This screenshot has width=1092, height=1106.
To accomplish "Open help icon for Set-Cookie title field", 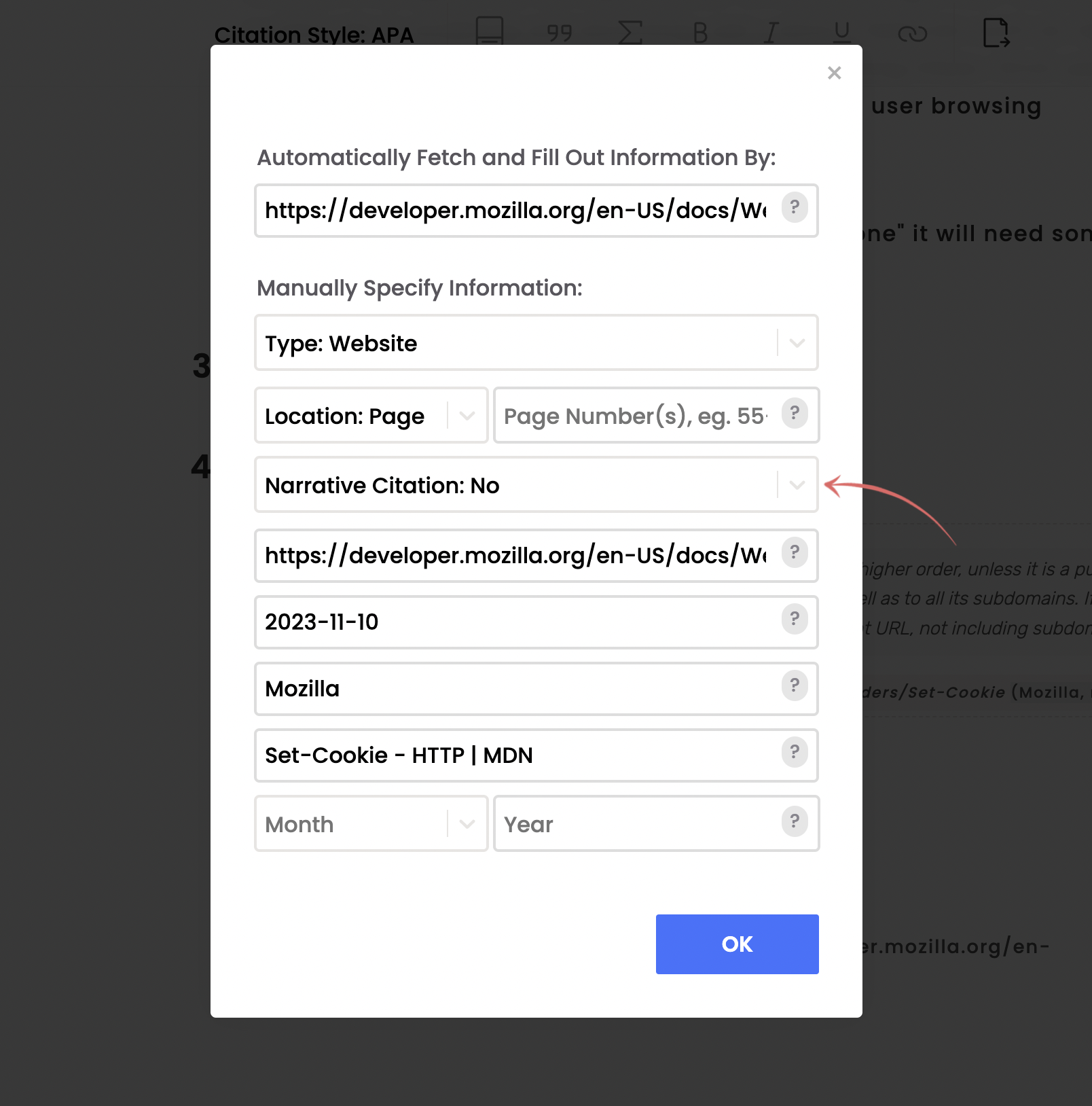I will [x=795, y=752].
